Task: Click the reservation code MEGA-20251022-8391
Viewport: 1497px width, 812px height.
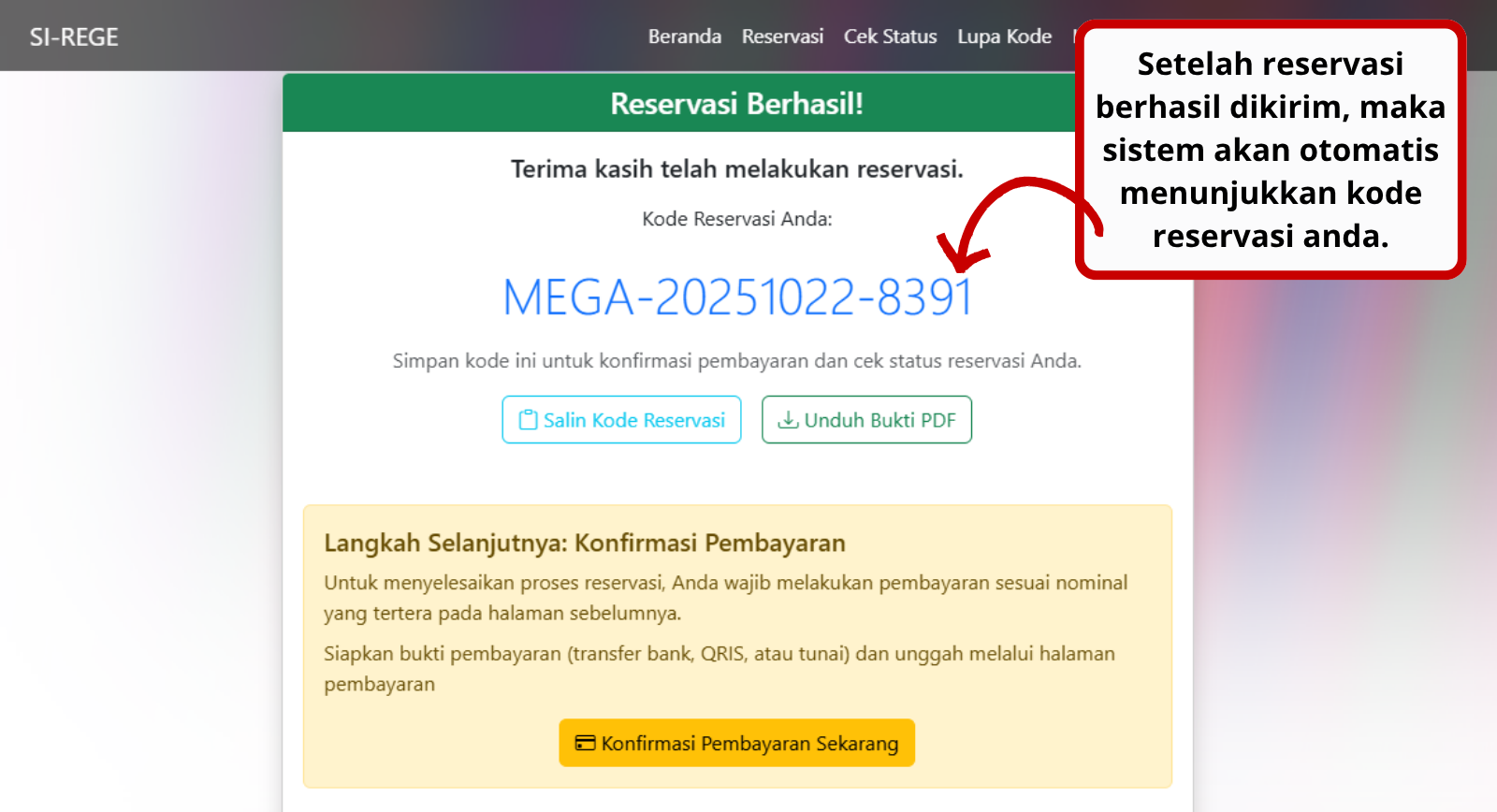Action: click(x=737, y=297)
